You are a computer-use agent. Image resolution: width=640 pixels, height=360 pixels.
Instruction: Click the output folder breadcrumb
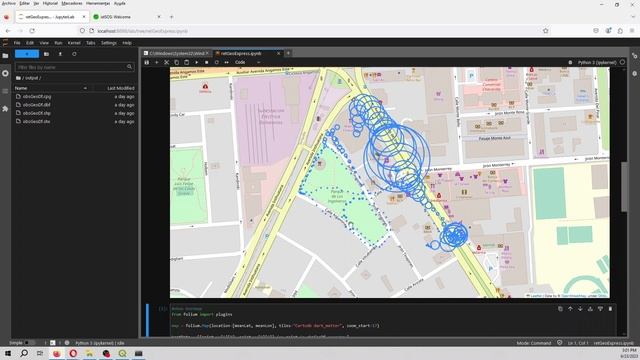[32, 78]
